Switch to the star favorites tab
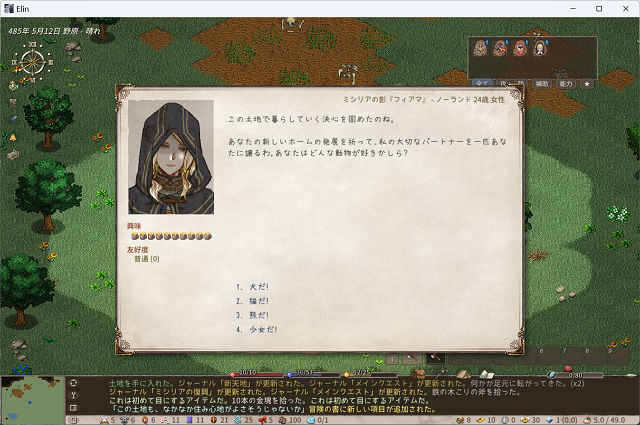Viewport: 640px width, 425px height. (587, 84)
